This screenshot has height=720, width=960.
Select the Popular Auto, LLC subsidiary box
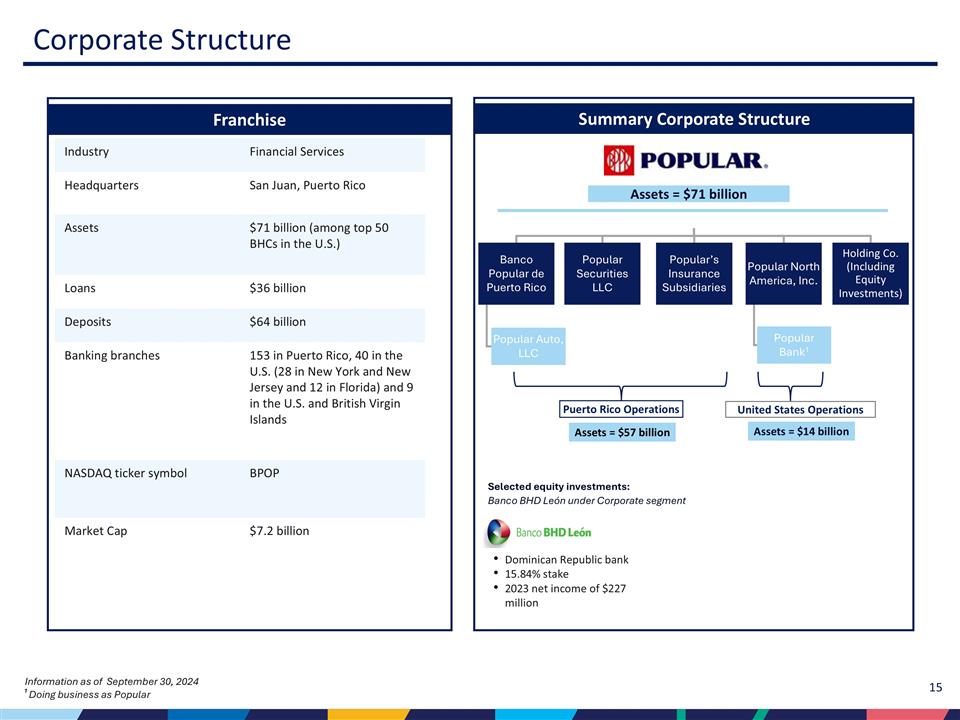pyautogui.click(x=528, y=345)
